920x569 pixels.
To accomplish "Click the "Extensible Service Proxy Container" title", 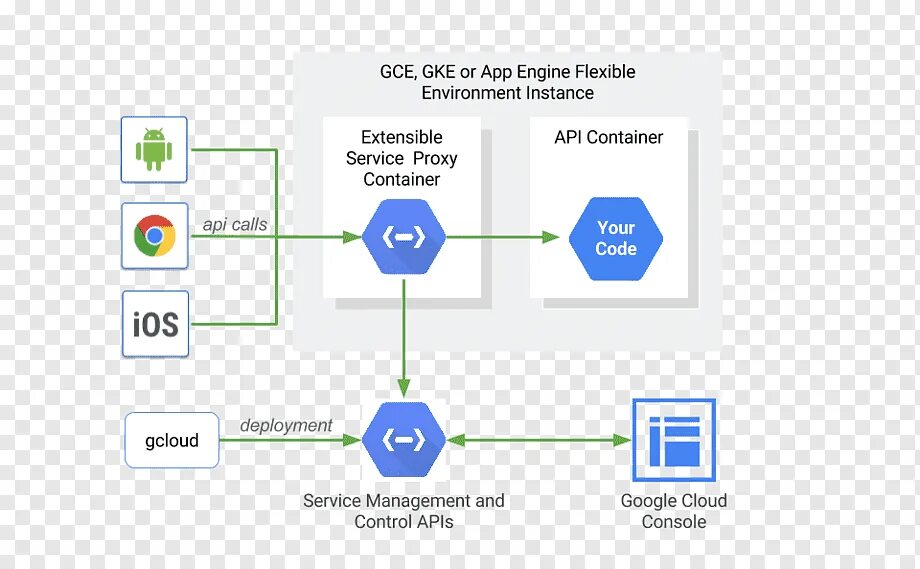I will point(401,158).
